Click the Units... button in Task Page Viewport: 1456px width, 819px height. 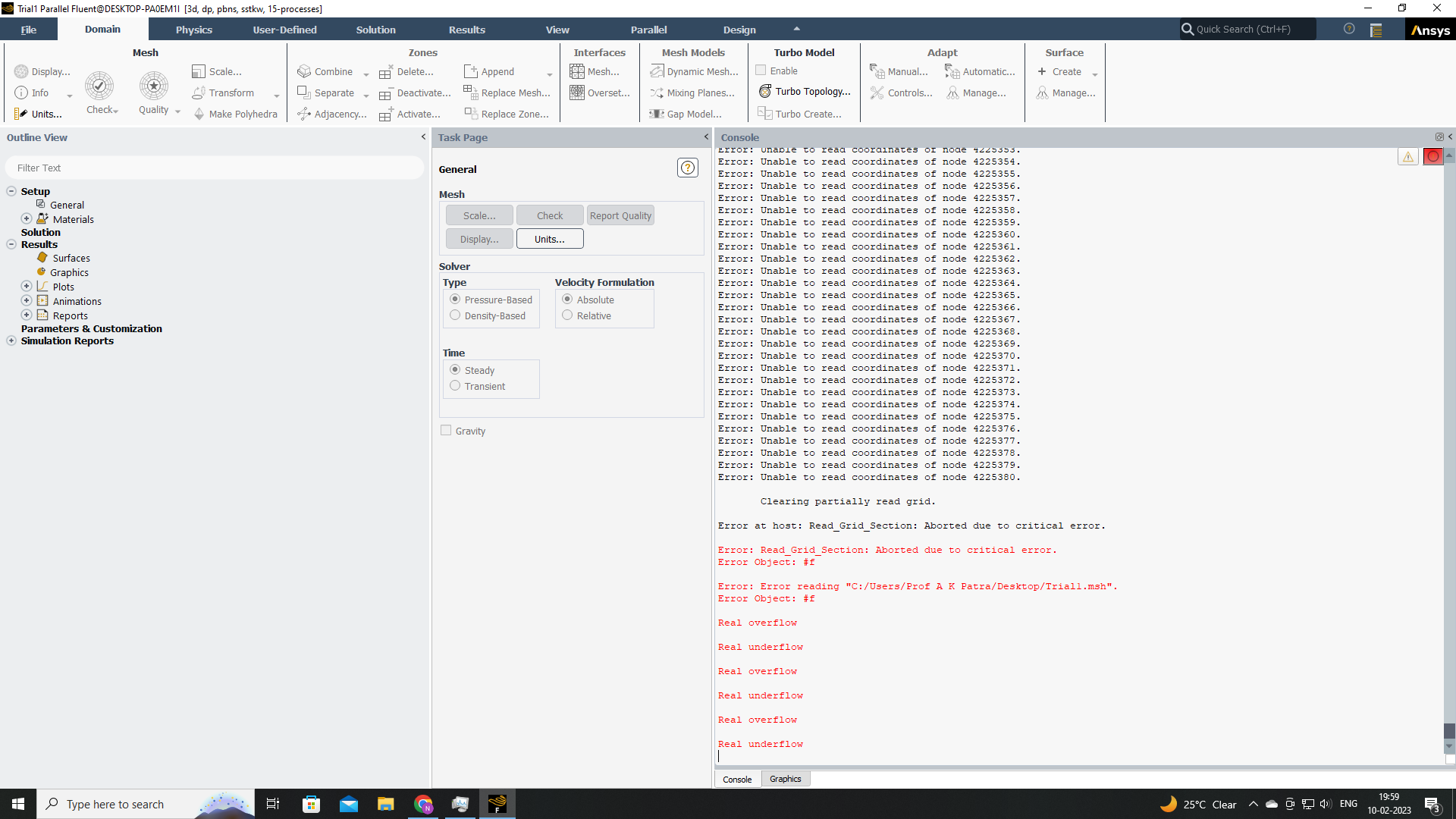pyautogui.click(x=549, y=239)
